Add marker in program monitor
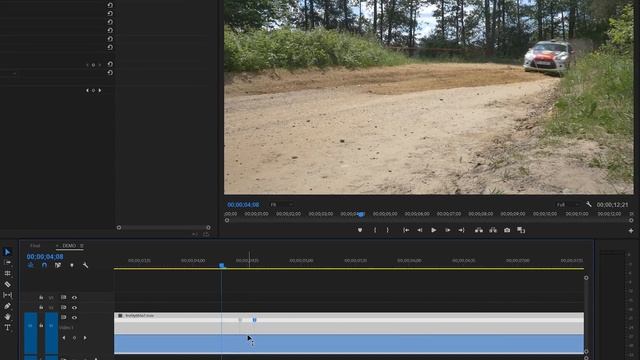 [x=360, y=230]
